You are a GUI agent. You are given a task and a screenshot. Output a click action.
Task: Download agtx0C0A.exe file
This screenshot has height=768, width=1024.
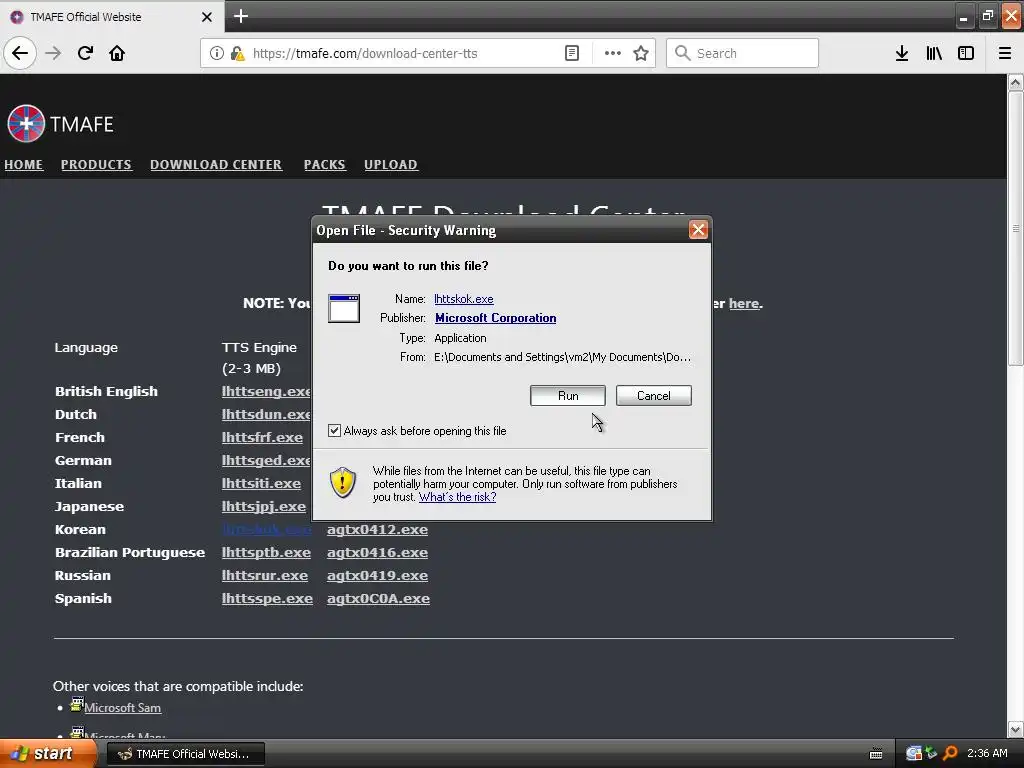pyautogui.click(x=379, y=599)
